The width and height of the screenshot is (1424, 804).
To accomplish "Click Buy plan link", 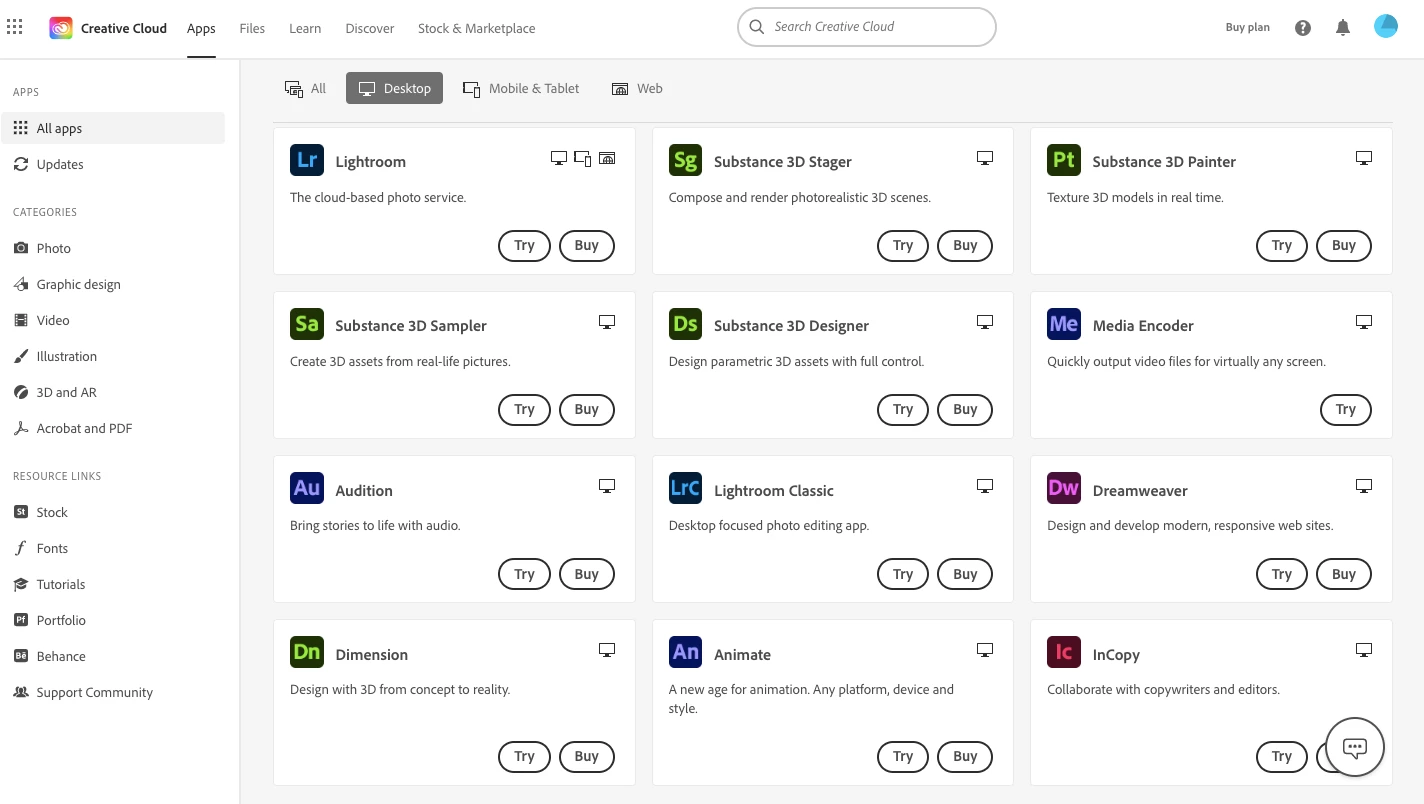I will (x=1247, y=28).
